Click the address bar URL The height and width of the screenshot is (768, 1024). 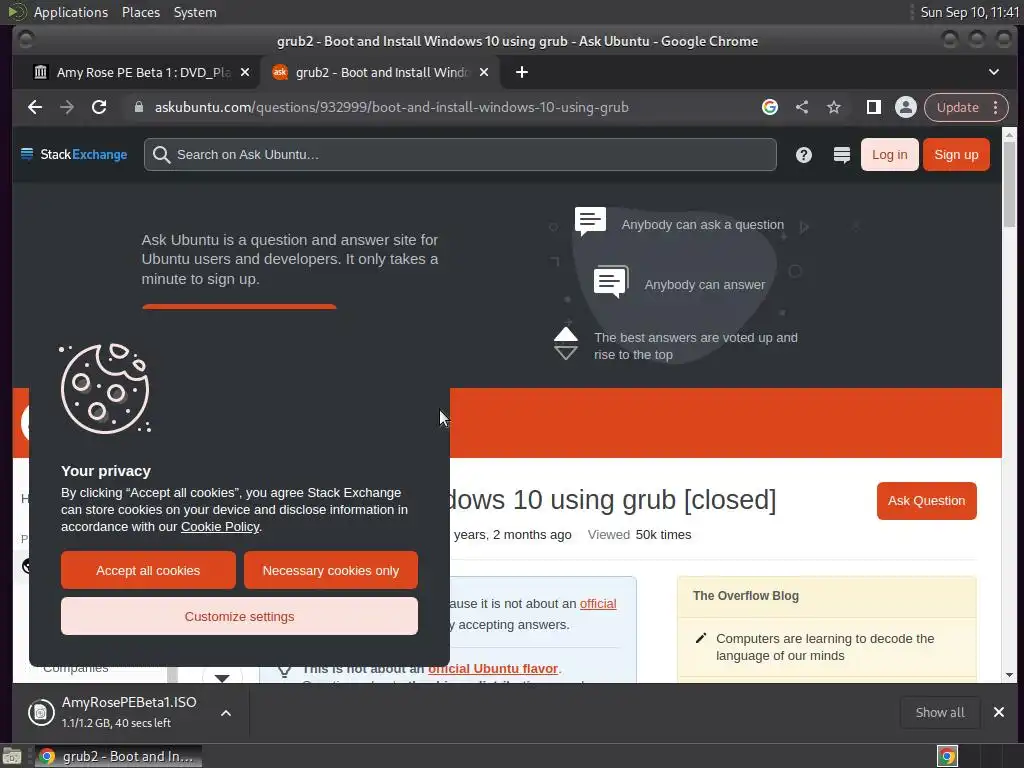[x=391, y=107]
